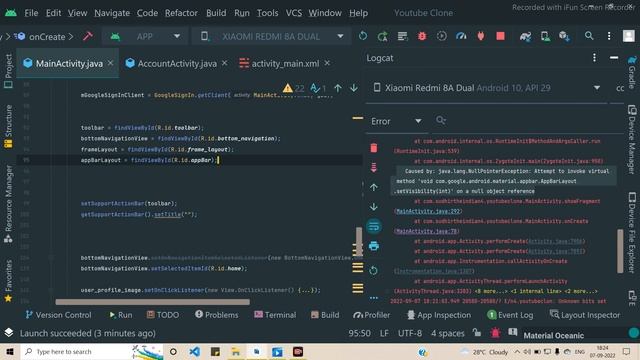Hide the Logcat panel
The width and height of the screenshot is (640, 360).
tap(614, 58)
